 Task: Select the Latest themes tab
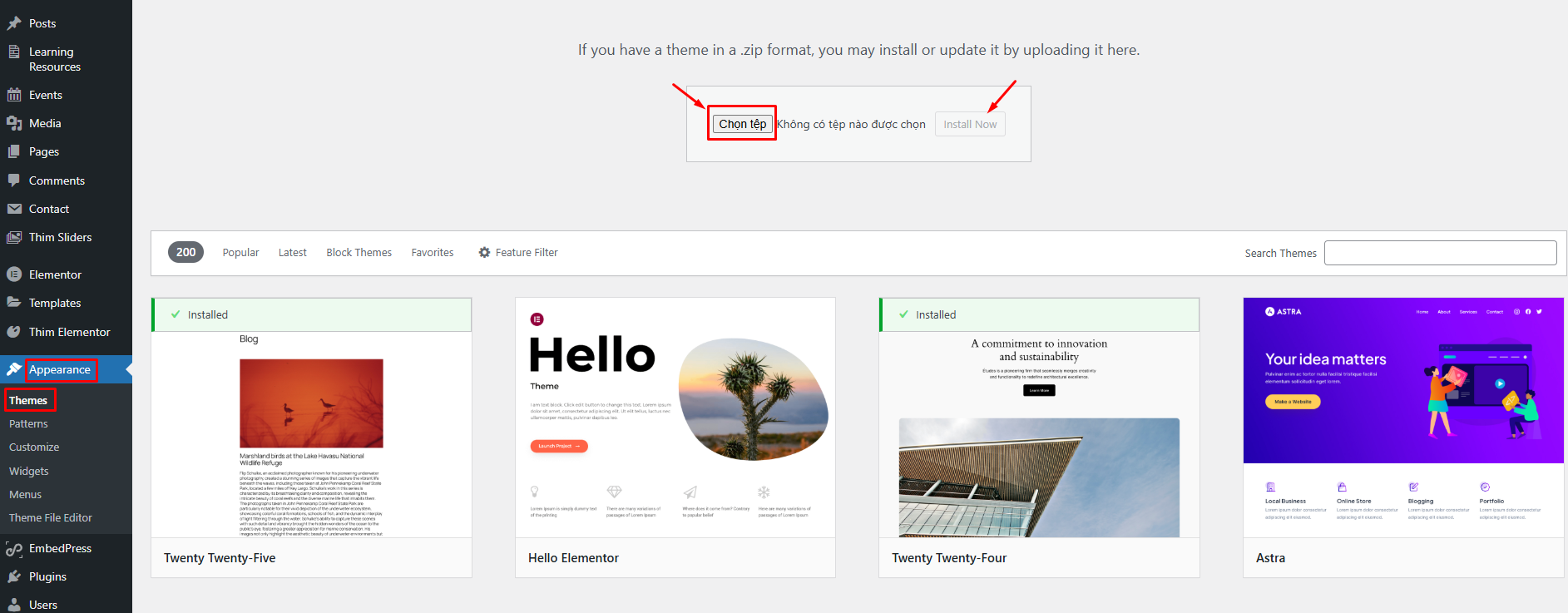point(292,252)
